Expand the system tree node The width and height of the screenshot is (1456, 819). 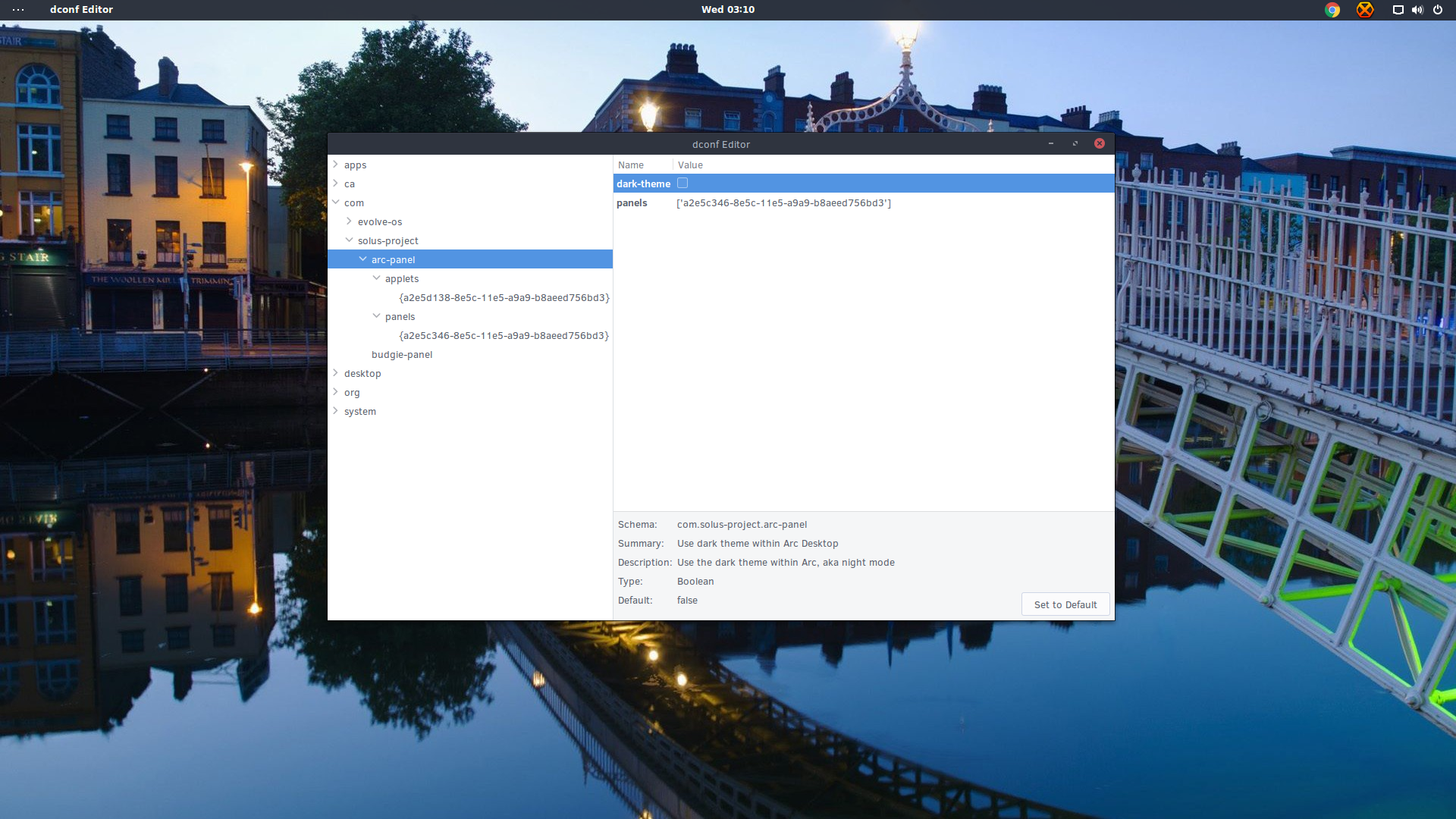click(335, 410)
